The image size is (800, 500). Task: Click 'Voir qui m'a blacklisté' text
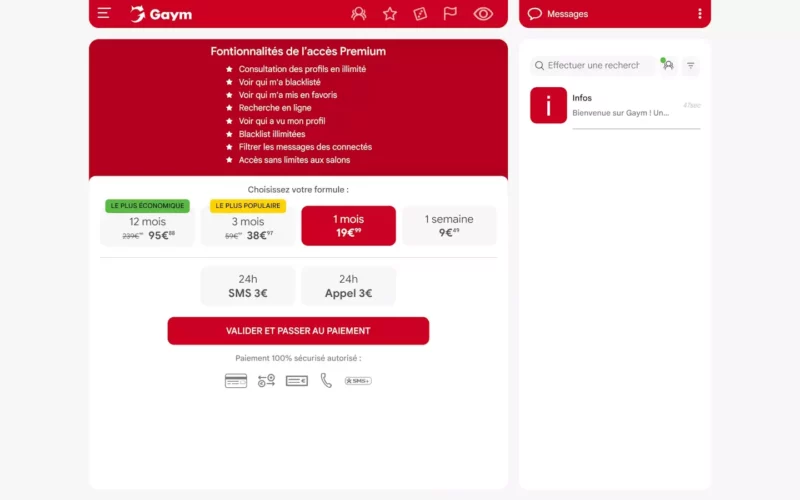(280, 82)
